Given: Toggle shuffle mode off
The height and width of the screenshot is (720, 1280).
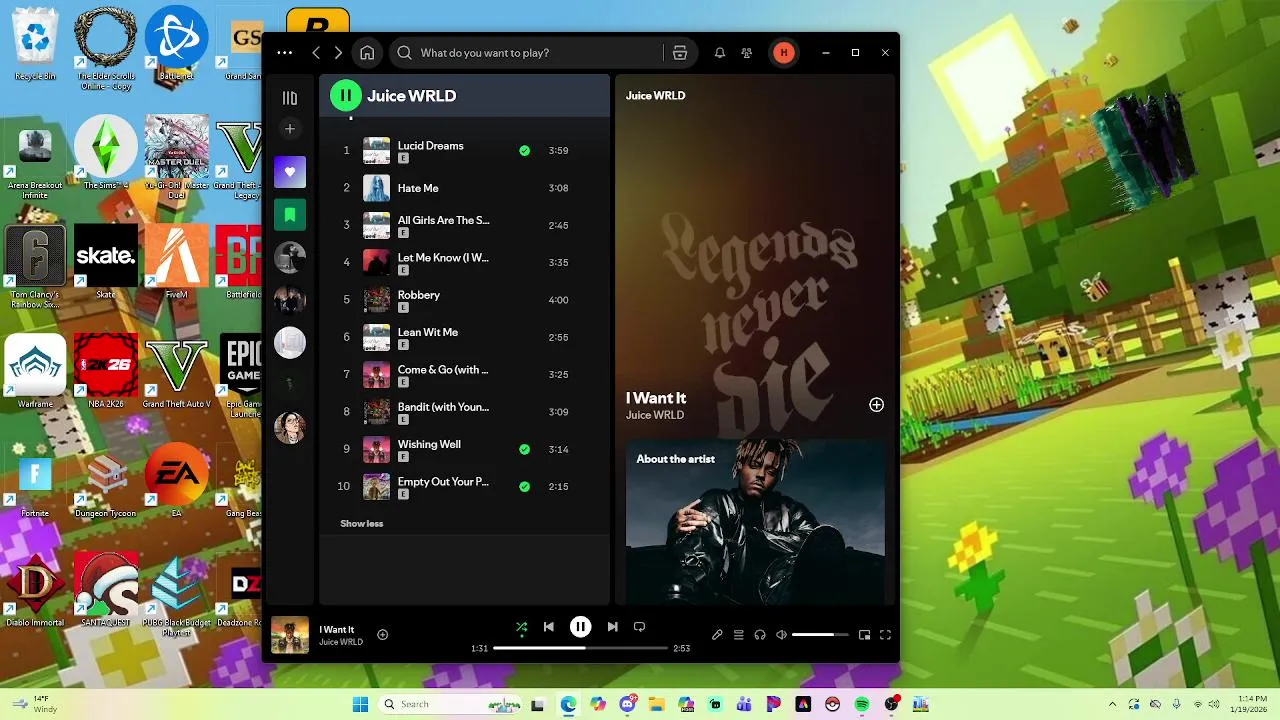Looking at the screenshot, I should (x=521, y=628).
